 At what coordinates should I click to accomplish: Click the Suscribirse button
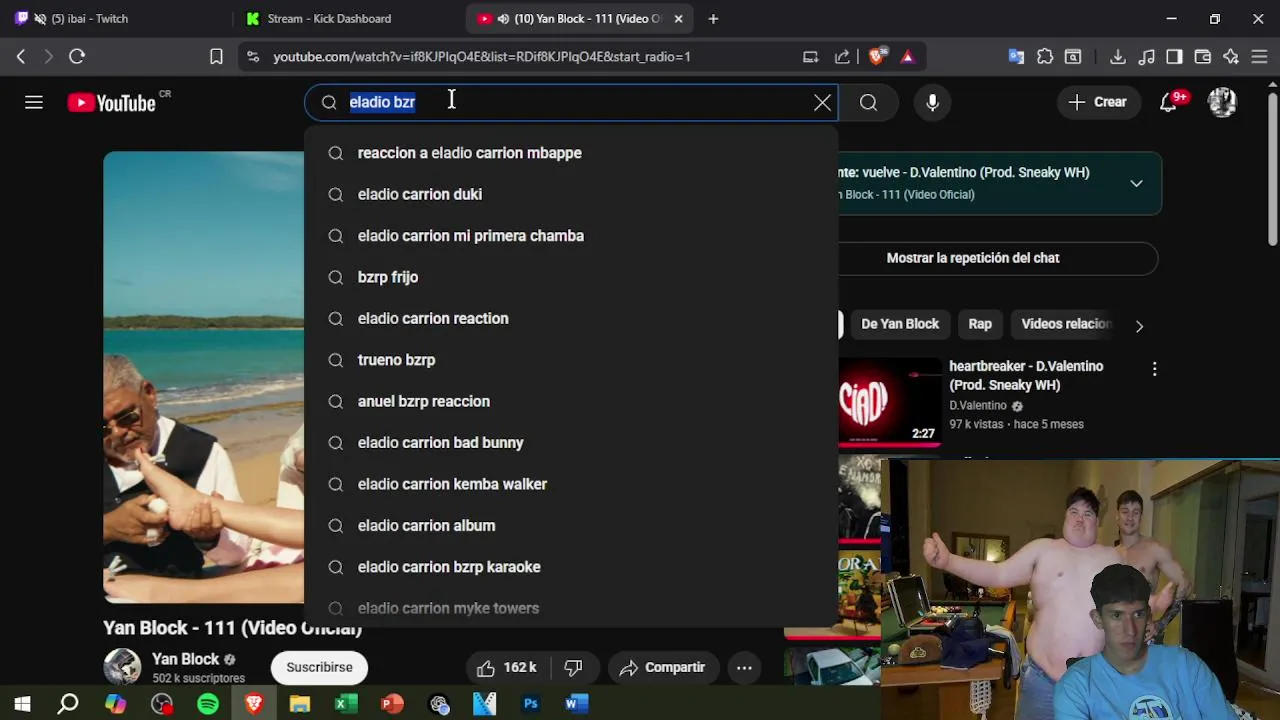pos(319,667)
